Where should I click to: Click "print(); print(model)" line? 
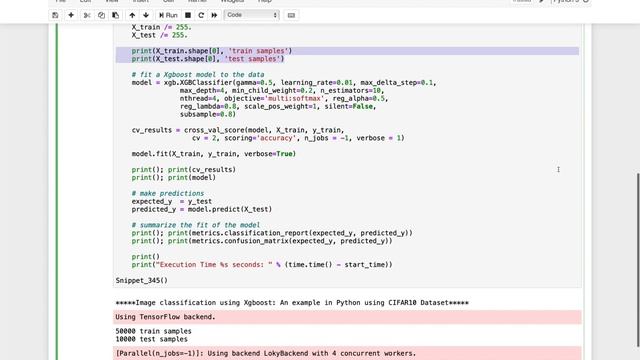tap(173, 178)
